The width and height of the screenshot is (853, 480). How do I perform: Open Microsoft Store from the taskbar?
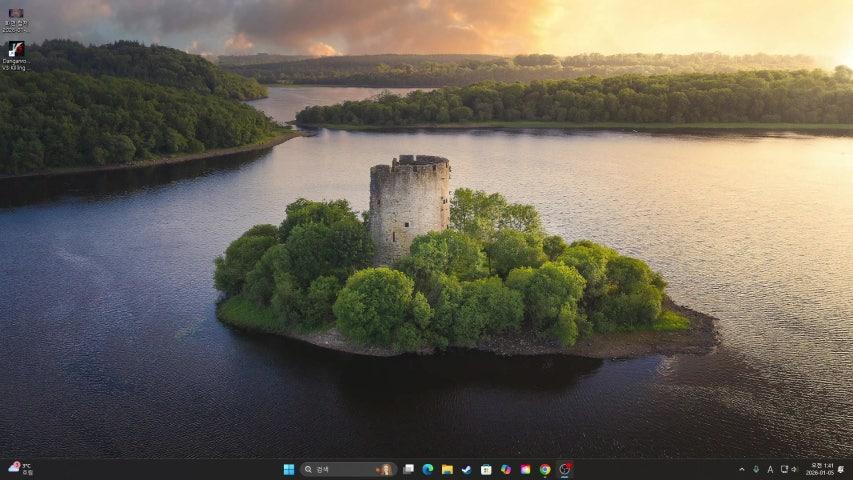pos(486,469)
